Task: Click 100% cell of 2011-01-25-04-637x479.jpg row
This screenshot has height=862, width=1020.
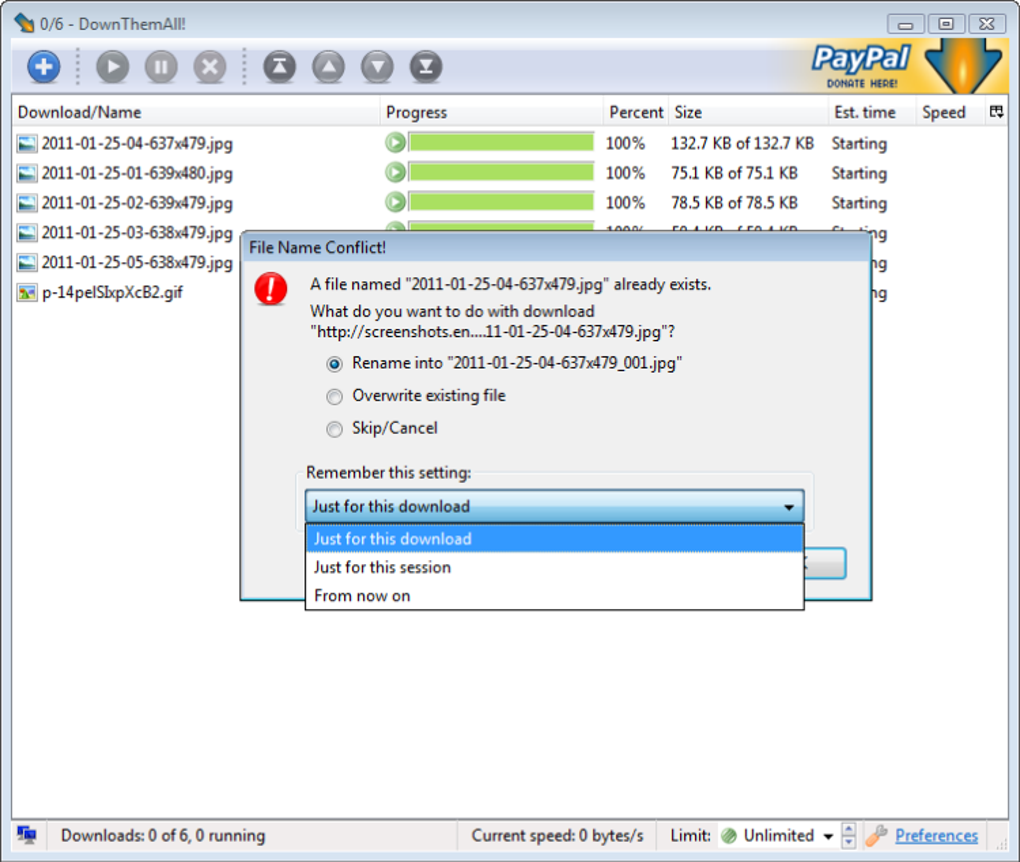Action: 625,143
